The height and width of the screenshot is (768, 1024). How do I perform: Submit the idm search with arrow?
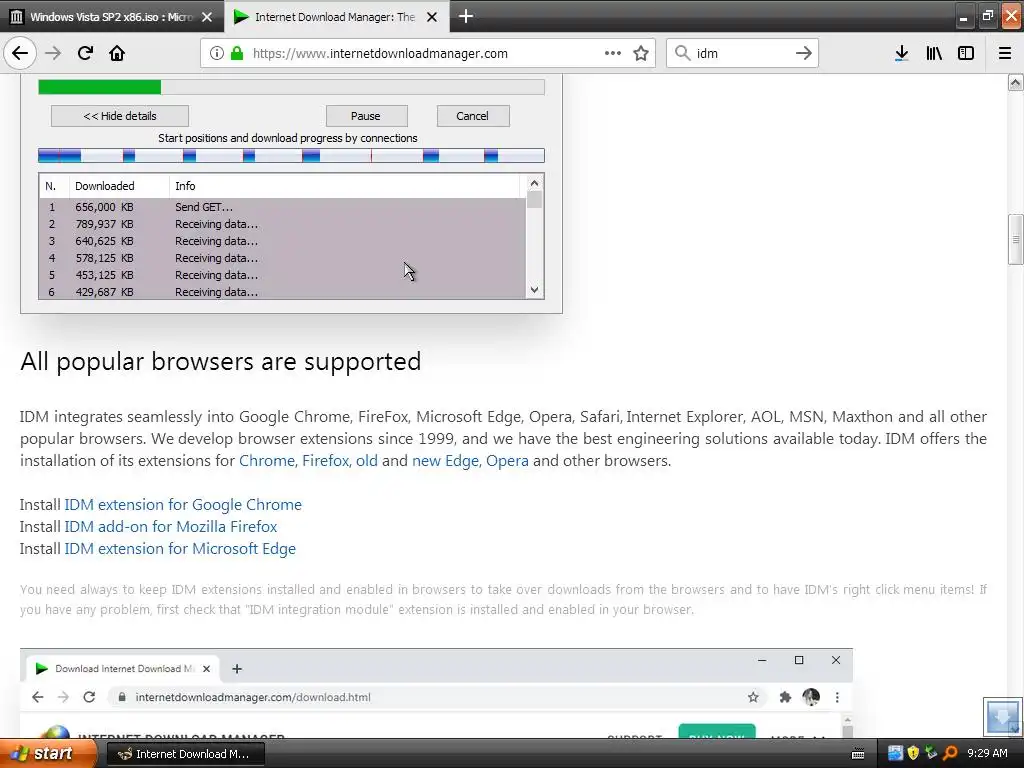[x=804, y=53]
